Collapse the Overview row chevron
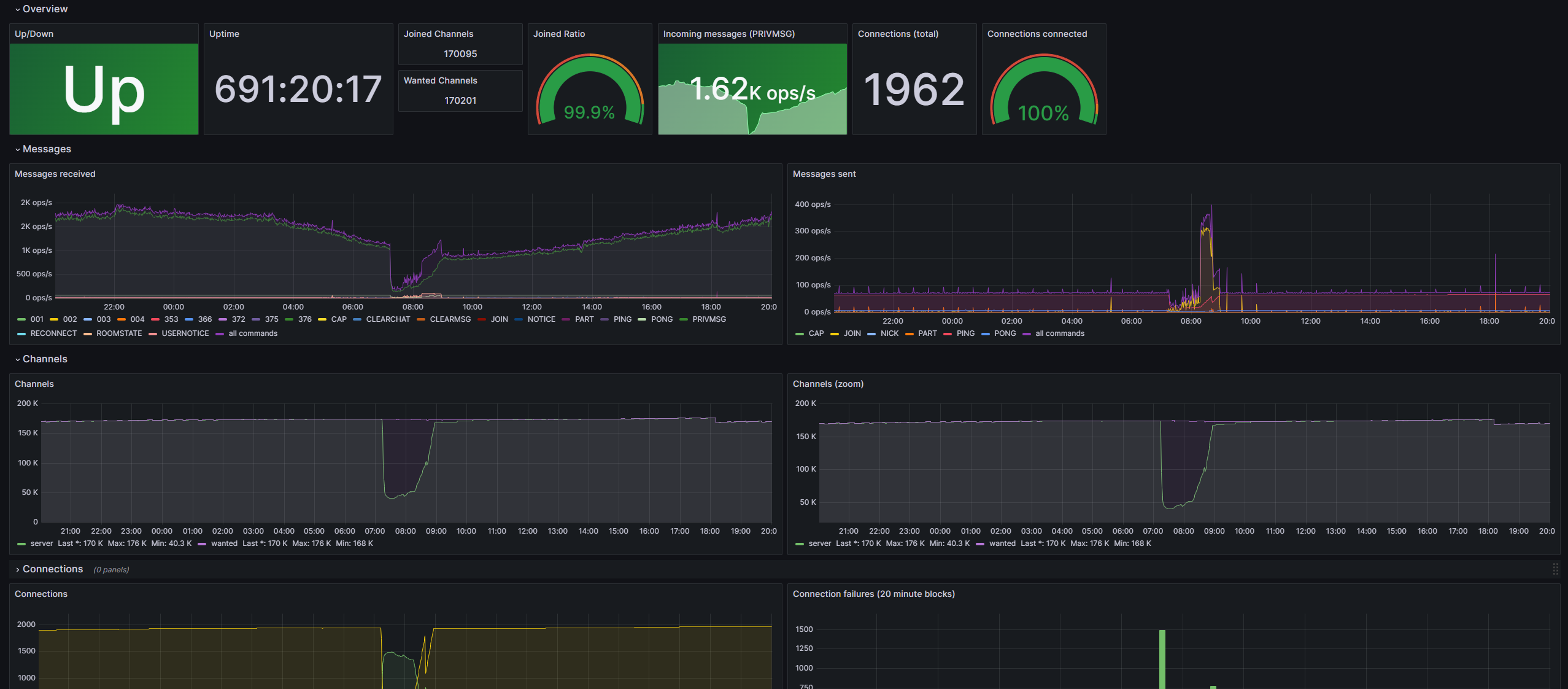Viewport: 1568px width, 689px height. point(18,9)
